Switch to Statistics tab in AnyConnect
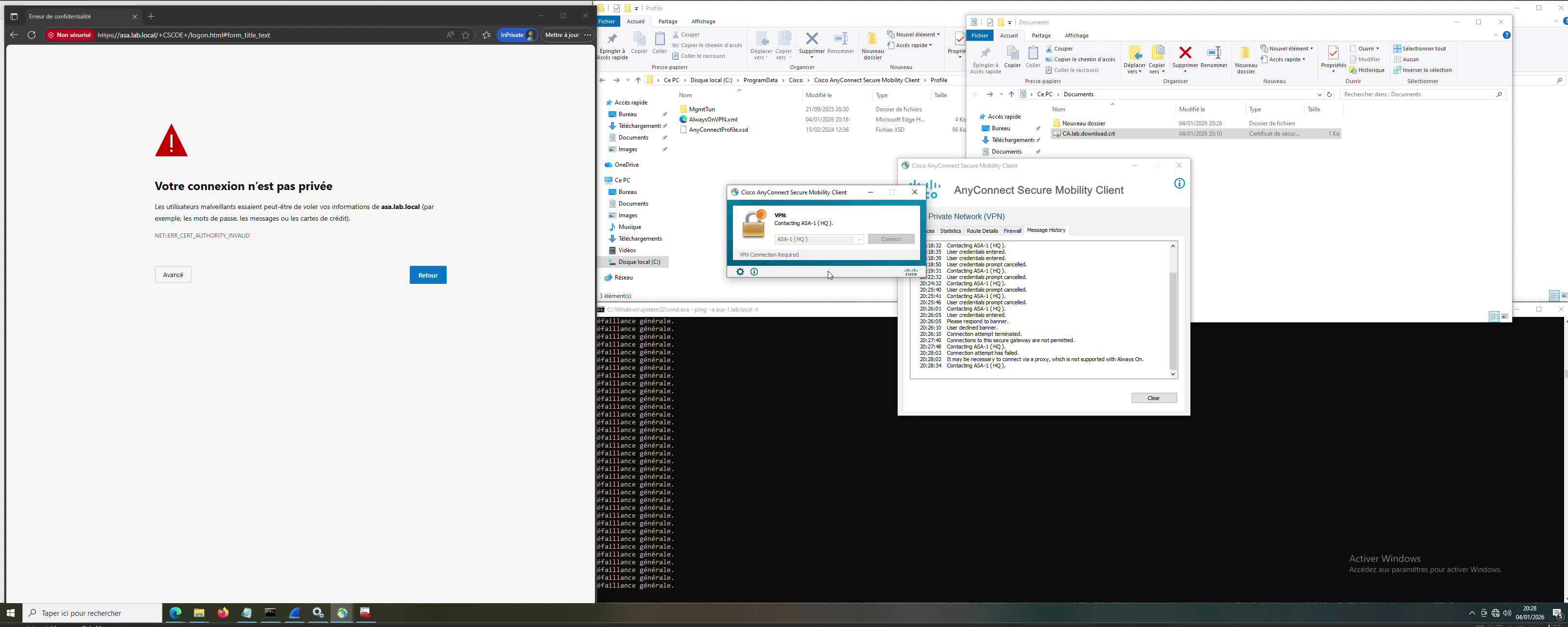The image size is (1568, 627). pyautogui.click(x=950, y=231)
